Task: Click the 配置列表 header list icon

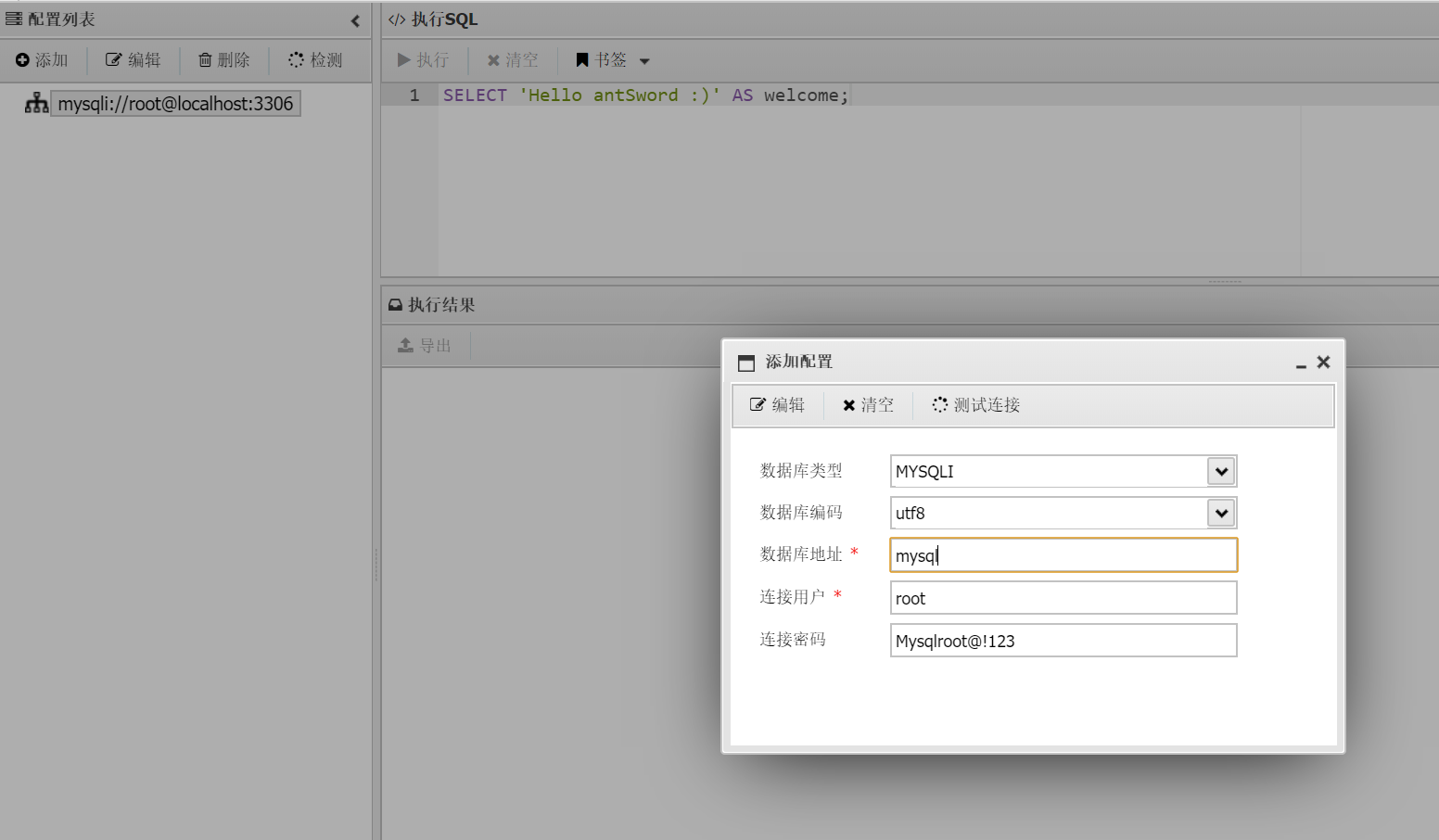Action: [14, 19]
